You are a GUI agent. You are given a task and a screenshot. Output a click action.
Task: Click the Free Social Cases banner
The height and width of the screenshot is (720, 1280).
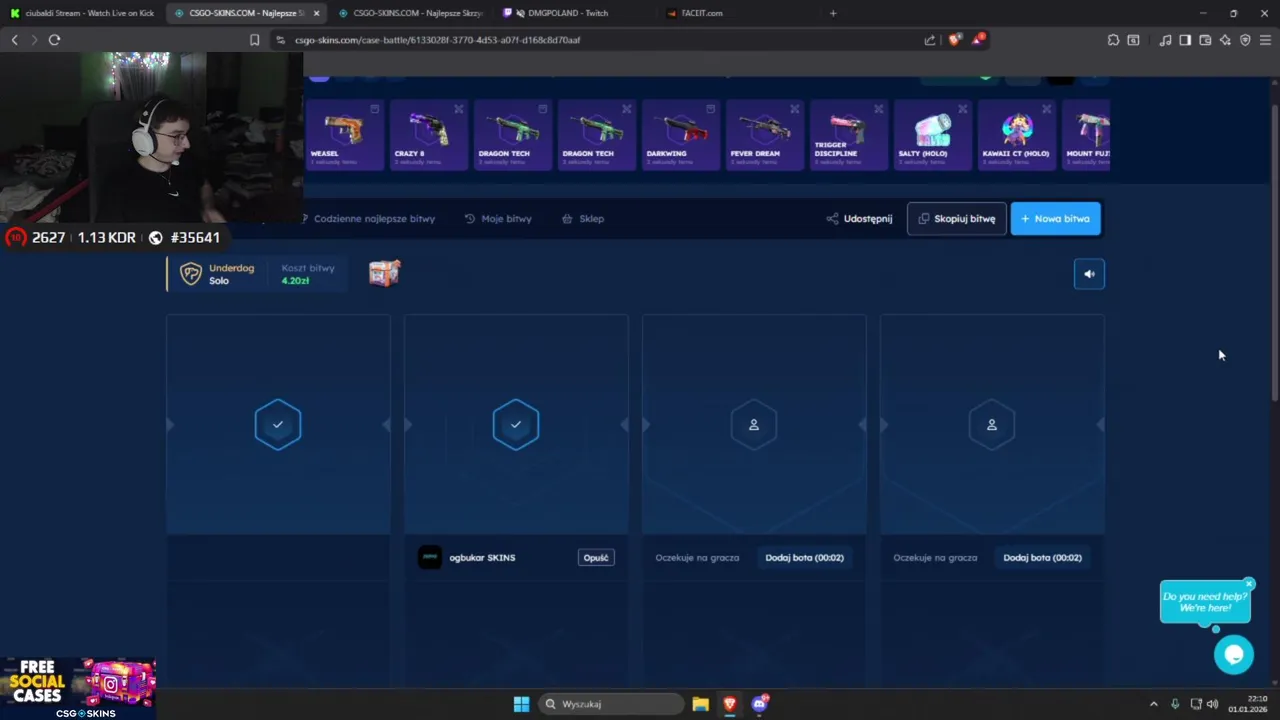coord(78,688)
